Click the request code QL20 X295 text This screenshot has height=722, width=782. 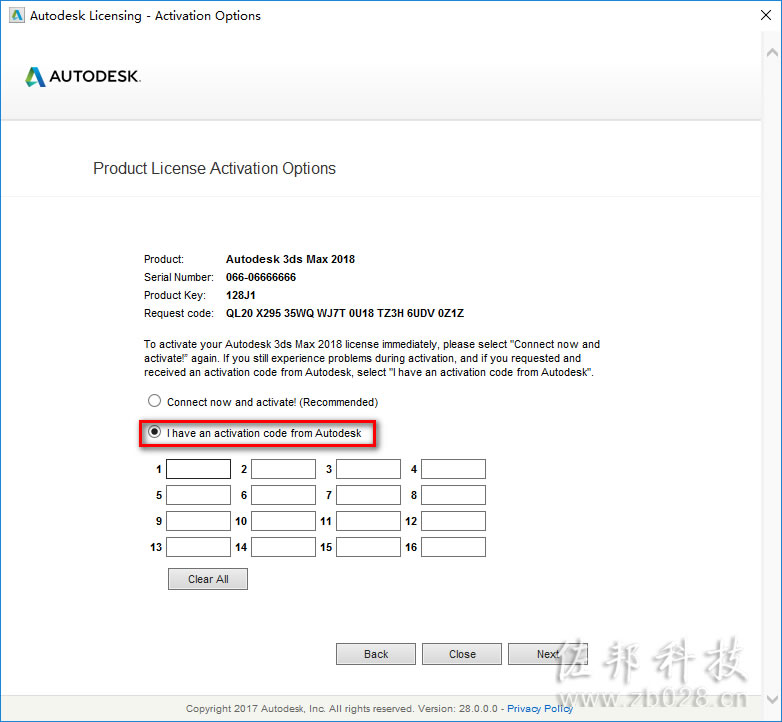point(345,313)
